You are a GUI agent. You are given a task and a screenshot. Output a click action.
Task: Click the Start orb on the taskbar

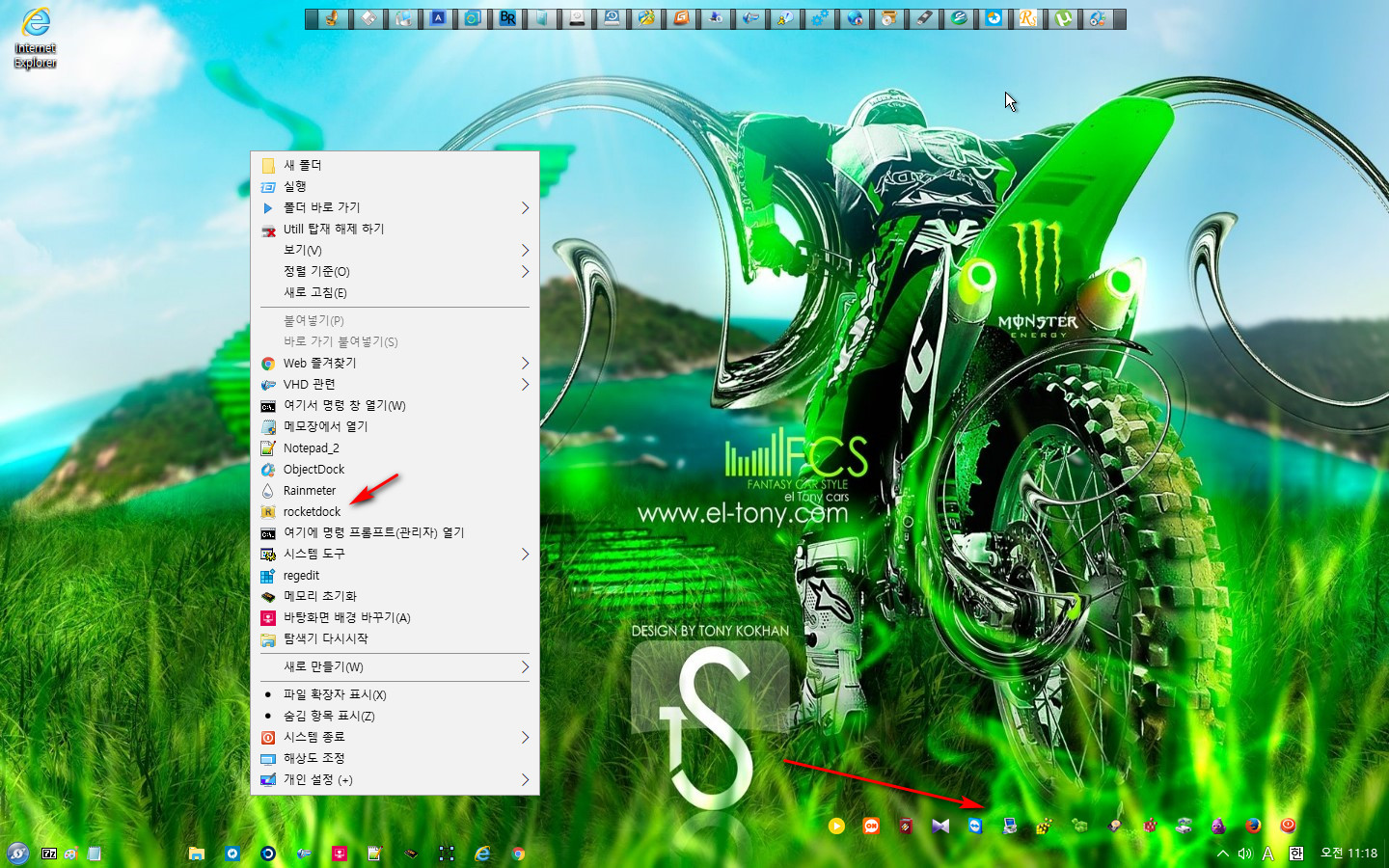point(17,854)
